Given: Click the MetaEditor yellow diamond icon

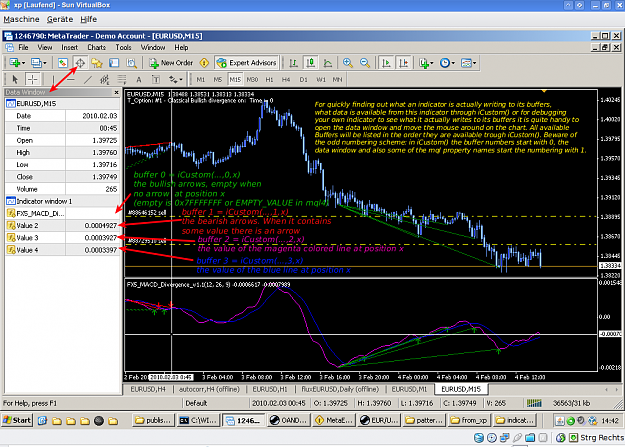Looking at the screenshot, I should pyautogui.click(x=204, y=63).
